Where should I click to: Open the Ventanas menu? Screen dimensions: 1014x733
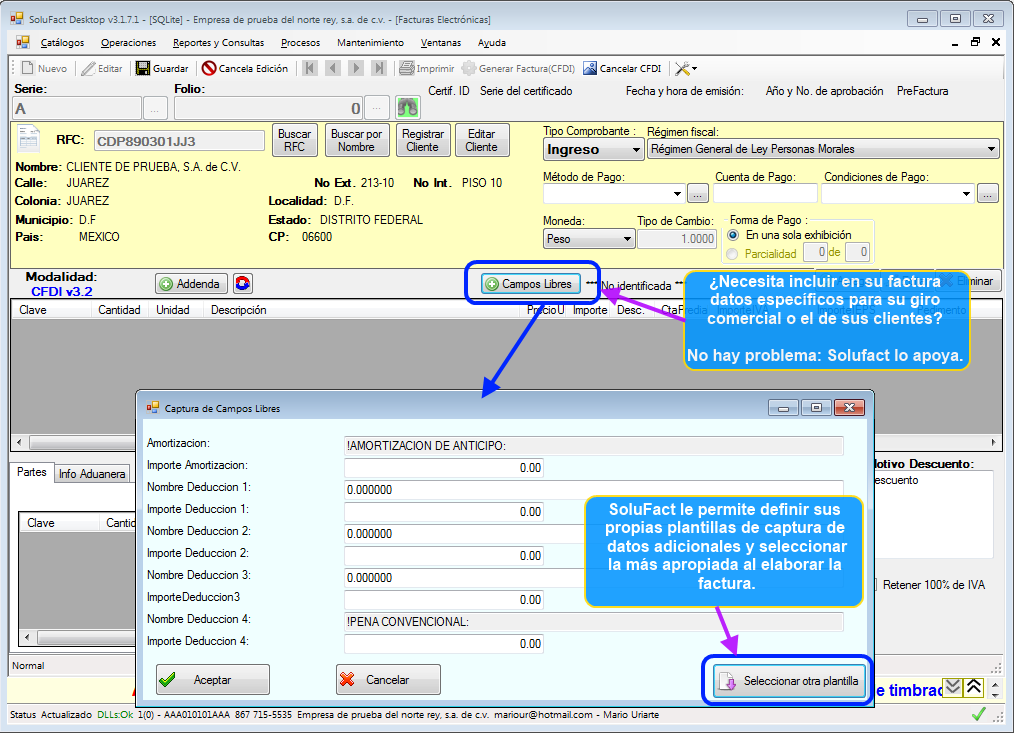[440, 43]
